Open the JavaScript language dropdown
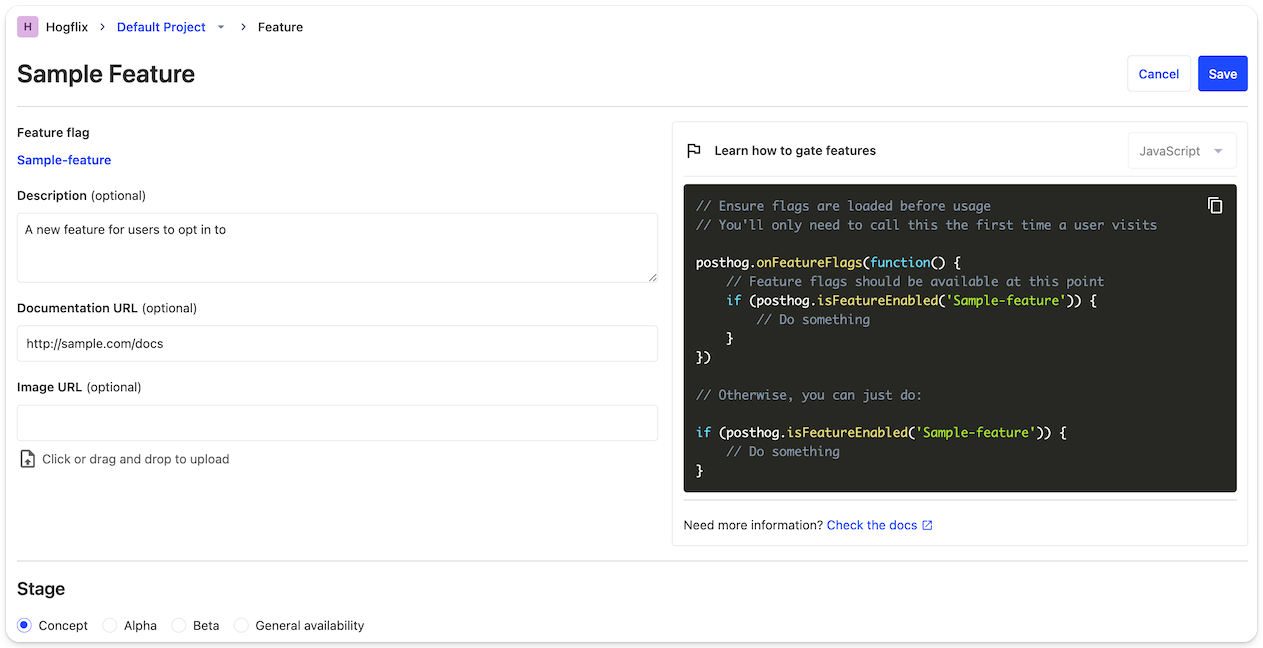The height and width of the screenshot is (648, 1263). [x=1181, y=151]
